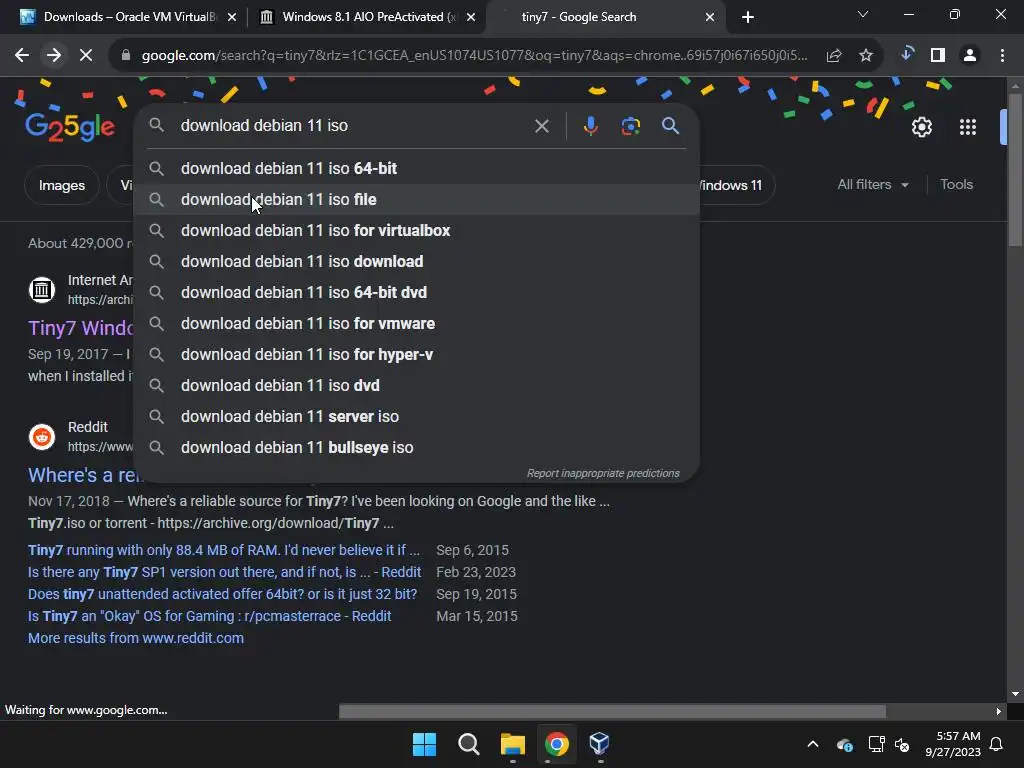Viewport: 1024px width, 768px height.
Task: Open 'Tiny7 running with only 88.4 MB' link
Action: pyautogui.click(x=223, y=550)
